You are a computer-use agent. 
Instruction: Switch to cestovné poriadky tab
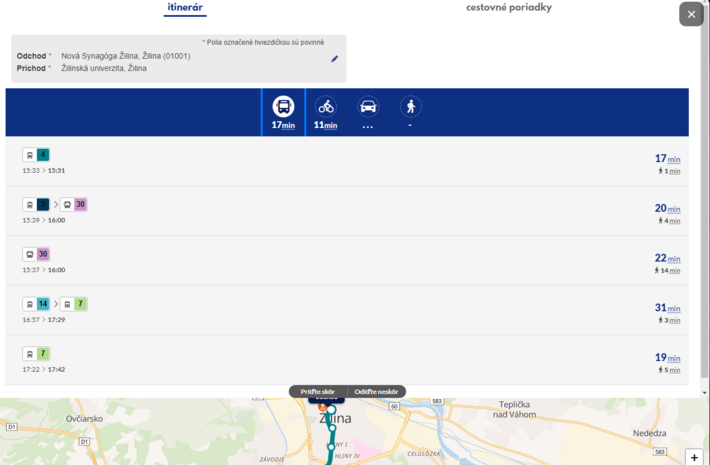508,8
